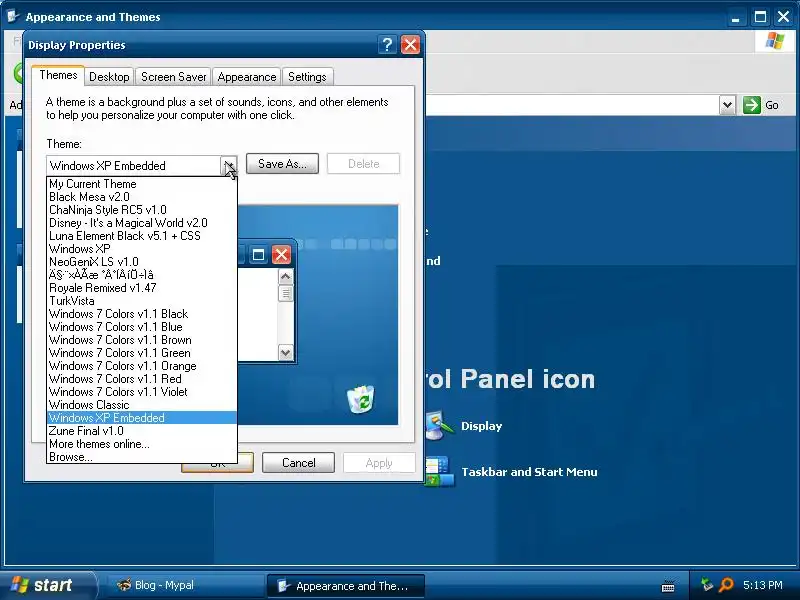Click the green Go arrow icon

[x=752, y=105]
